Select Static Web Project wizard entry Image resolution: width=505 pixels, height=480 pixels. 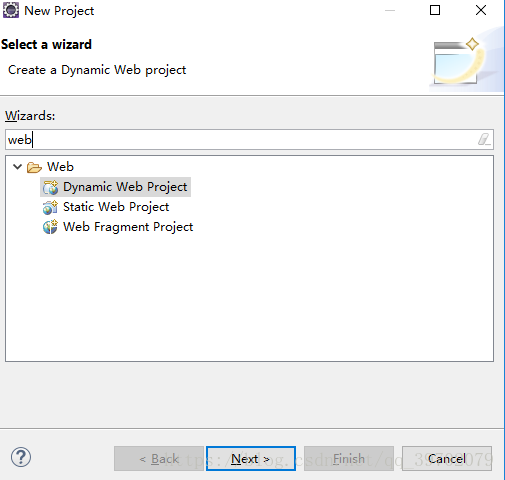116,207
